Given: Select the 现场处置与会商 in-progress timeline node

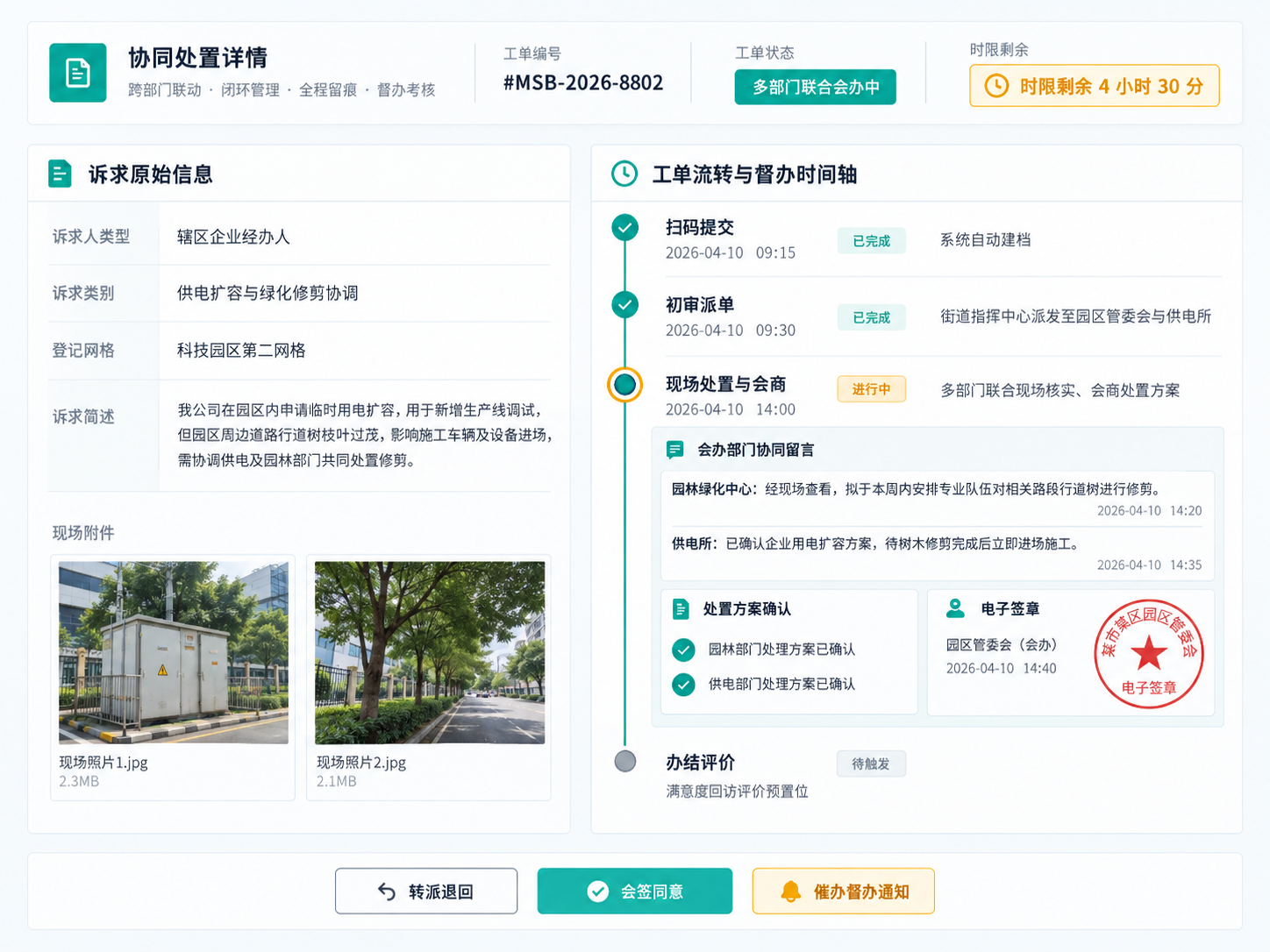Looking at the screenshot, I should coord(624,384).
